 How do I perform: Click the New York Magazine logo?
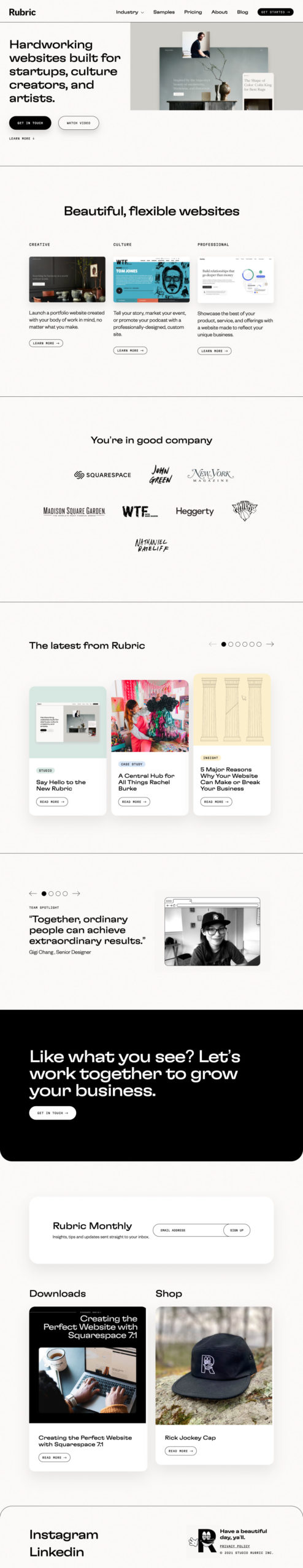click(211, 475)
